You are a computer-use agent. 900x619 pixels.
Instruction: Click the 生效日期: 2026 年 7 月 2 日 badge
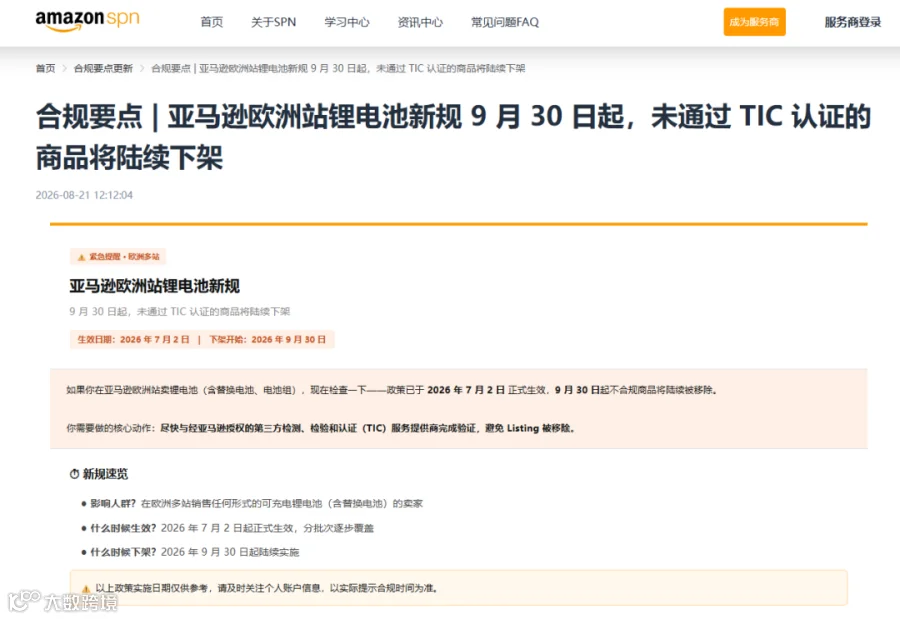[x=133, y=339]
